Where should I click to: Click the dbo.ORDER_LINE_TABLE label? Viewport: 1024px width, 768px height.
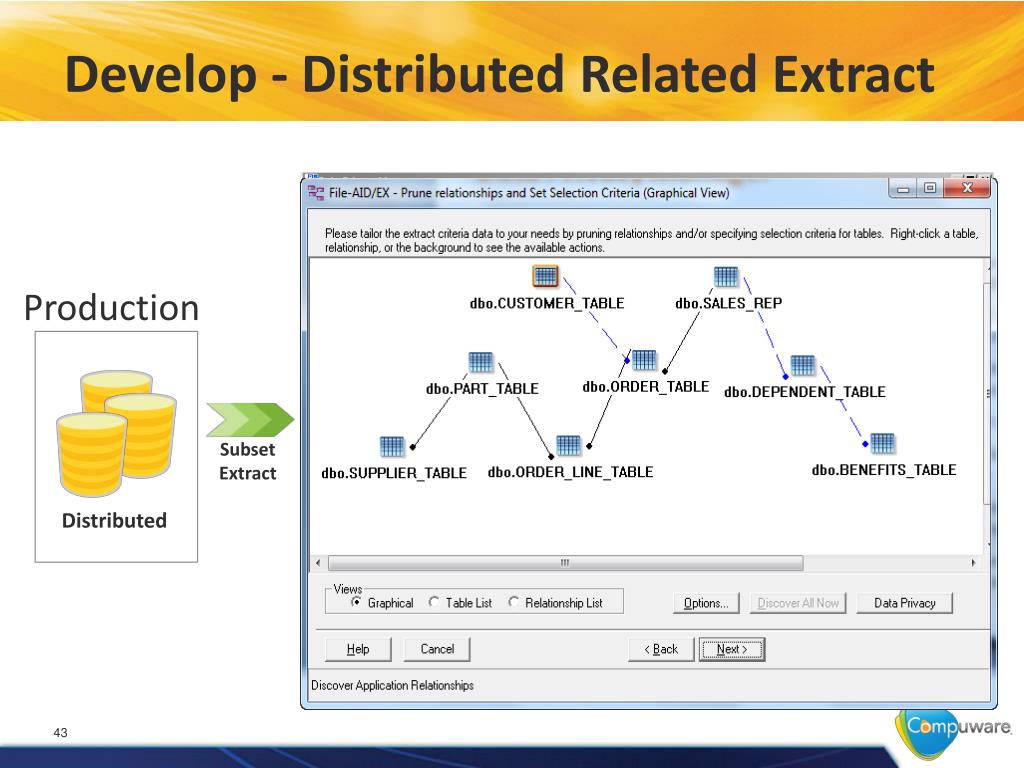tap(570, 472)
